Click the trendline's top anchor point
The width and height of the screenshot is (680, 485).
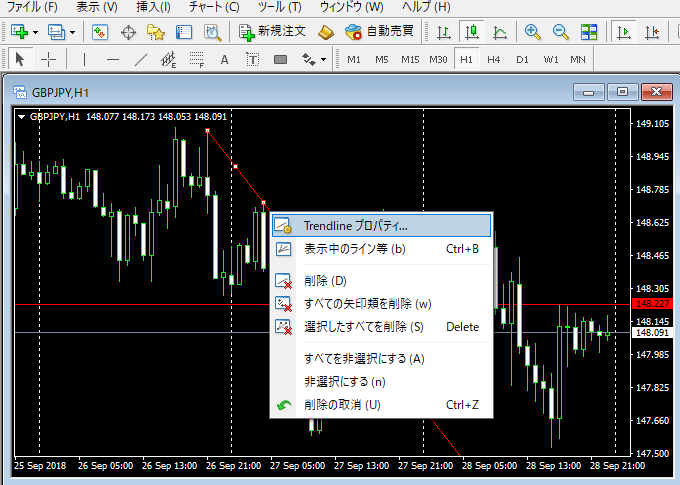(x=207, y=131)
